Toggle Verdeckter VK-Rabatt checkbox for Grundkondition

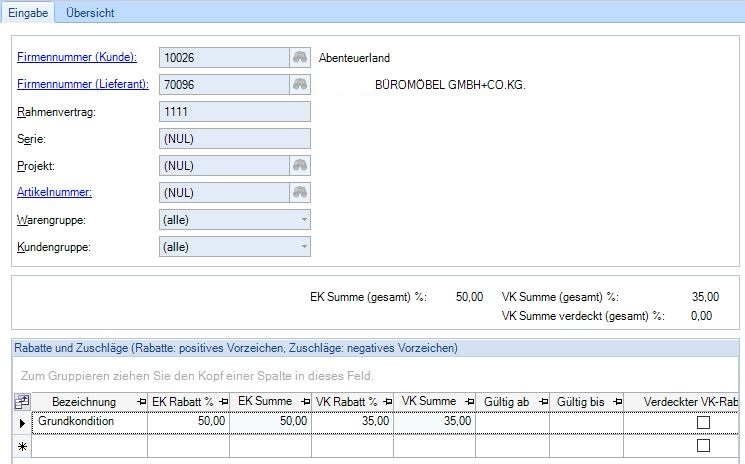[x=702, y=423]
